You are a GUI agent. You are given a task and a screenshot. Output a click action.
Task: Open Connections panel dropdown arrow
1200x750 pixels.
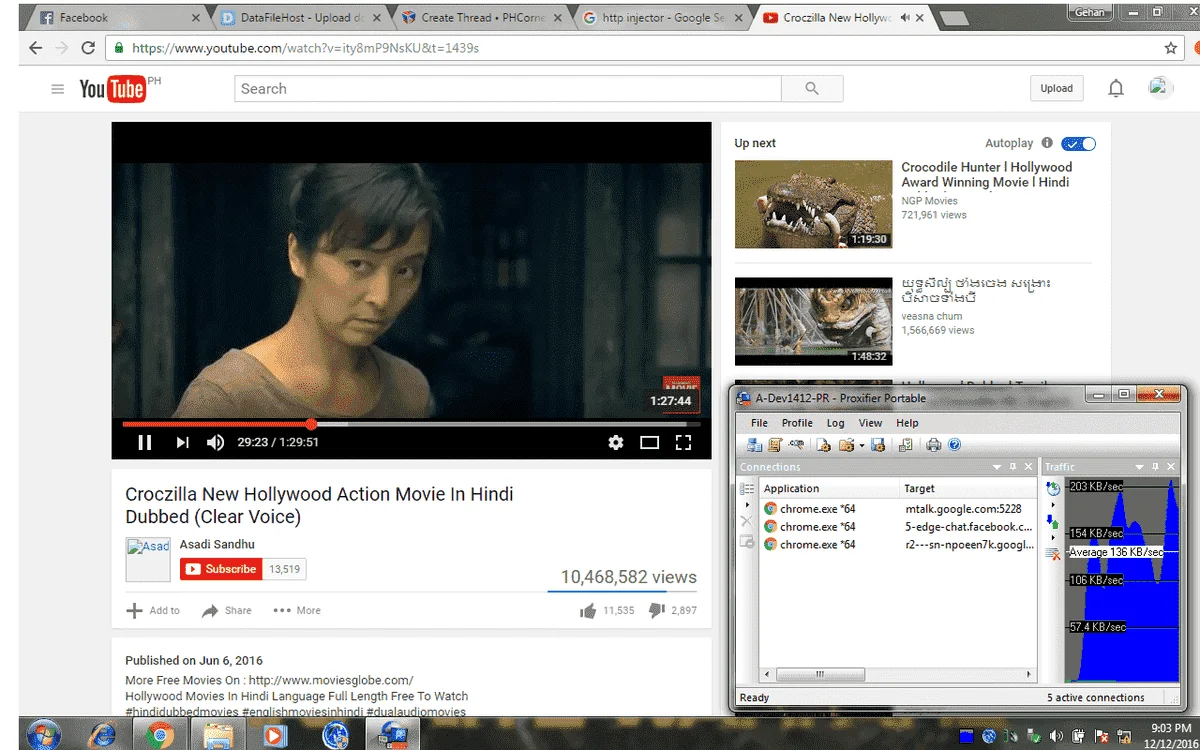click(x=997, y=467)
